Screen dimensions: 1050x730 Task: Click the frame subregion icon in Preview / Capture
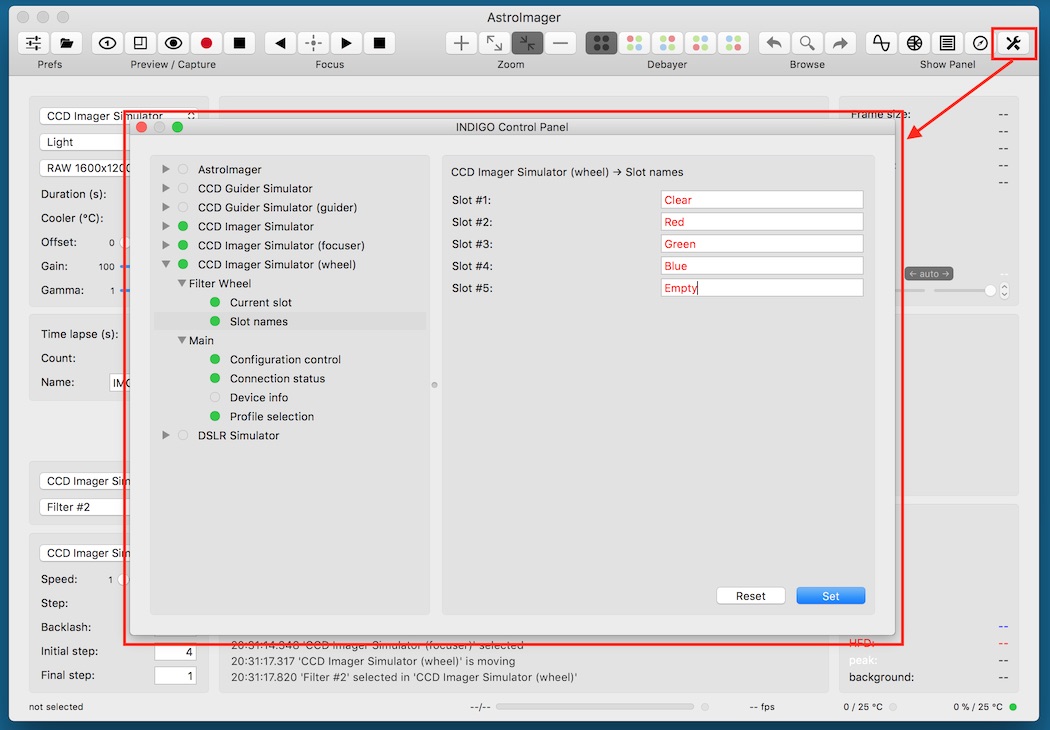pos(140,44)
